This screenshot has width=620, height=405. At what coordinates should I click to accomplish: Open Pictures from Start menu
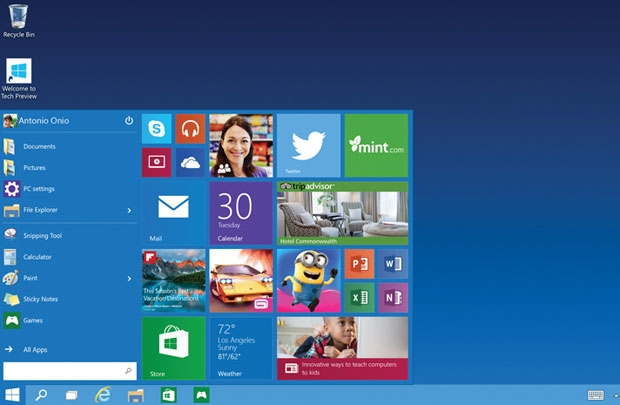[x=69, y=168]
